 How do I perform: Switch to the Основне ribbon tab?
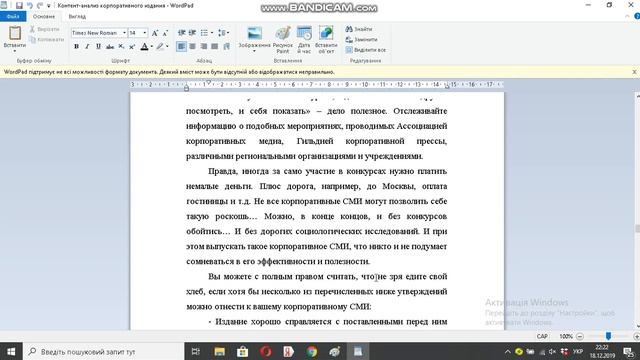44,16
